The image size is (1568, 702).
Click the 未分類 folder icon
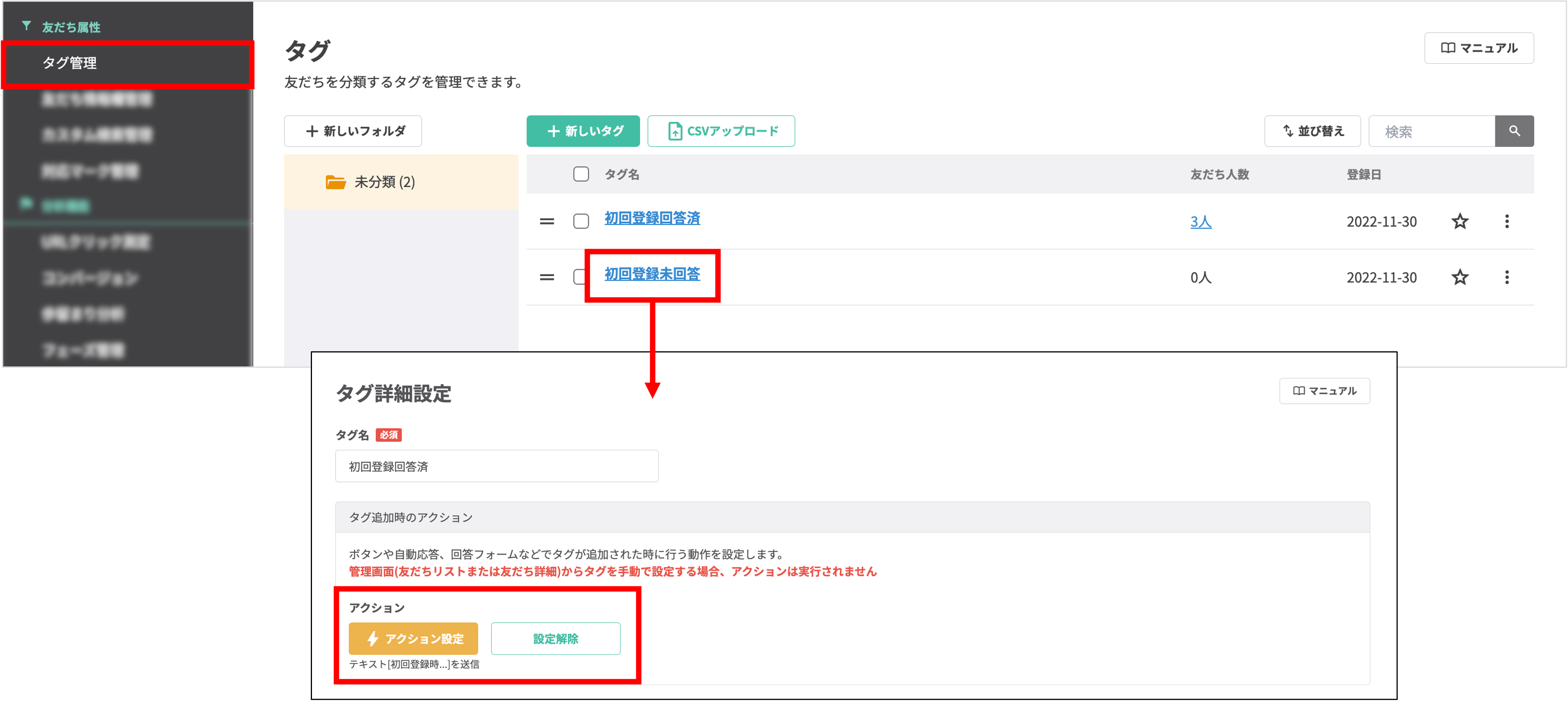pyautogui.click(x=336, y=182)
